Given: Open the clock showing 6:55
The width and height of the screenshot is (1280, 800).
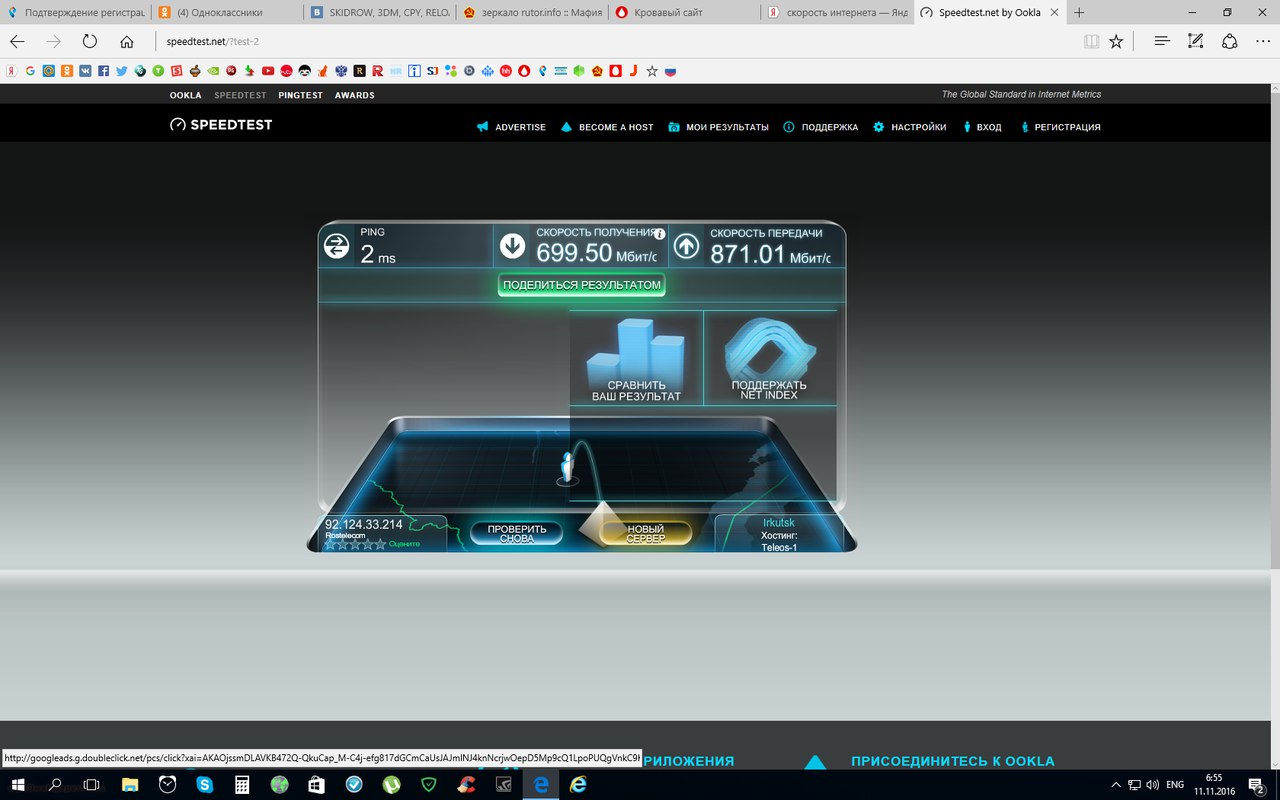Looking at the screenshot, I should pos(1214,785).
